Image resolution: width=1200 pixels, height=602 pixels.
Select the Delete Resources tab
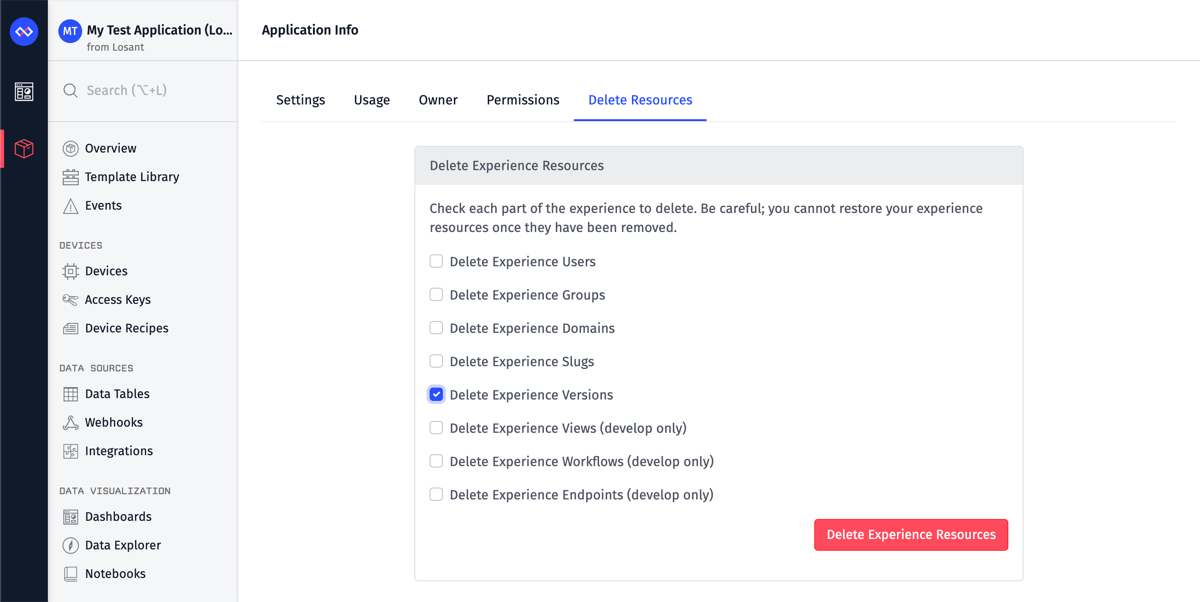coord(640,100)
